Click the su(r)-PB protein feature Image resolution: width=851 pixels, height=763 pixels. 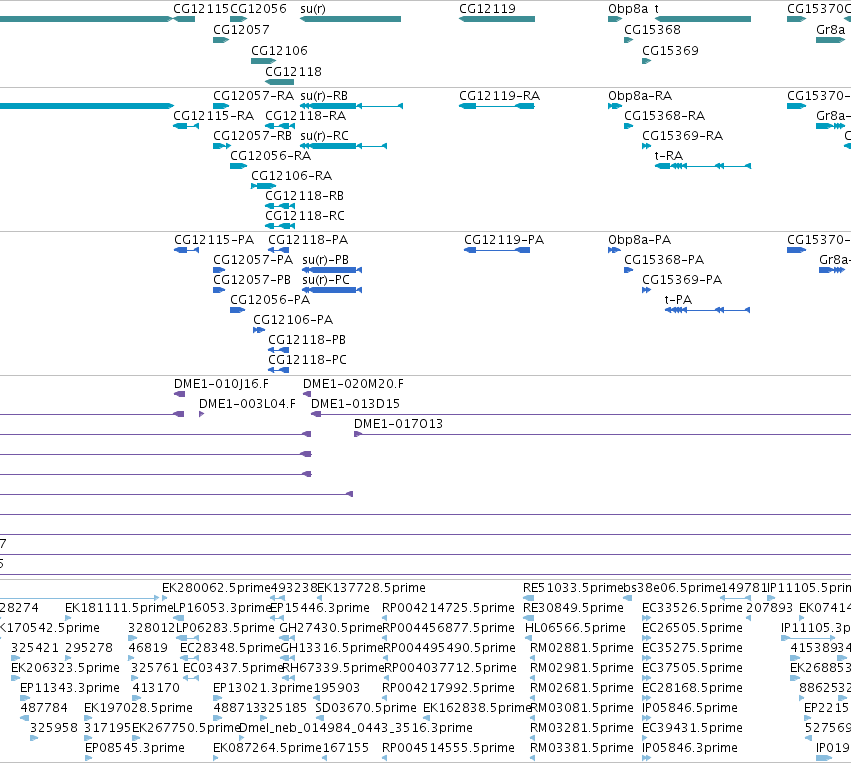point(332,270)
